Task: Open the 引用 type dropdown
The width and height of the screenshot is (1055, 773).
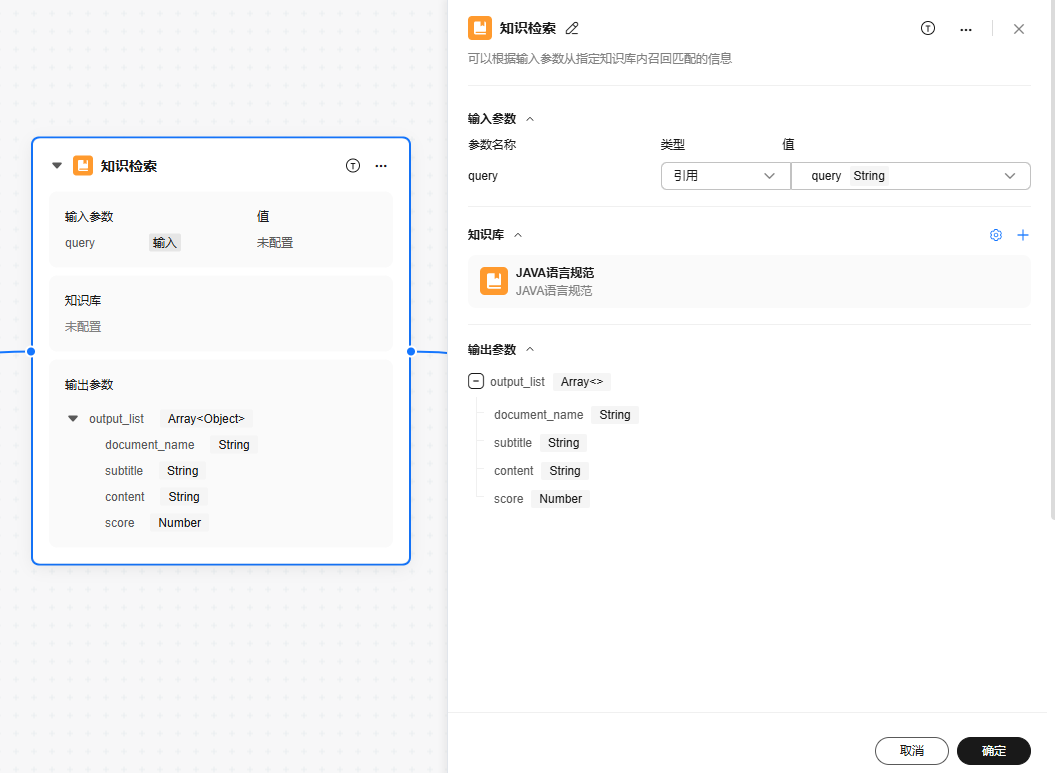Action: pos(724,176)
